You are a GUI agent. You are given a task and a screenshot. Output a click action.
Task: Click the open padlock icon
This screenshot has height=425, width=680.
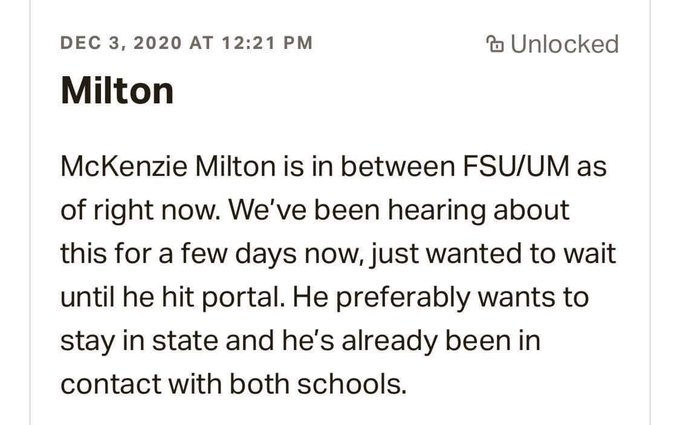pyautogui.click(x=495, y=43)
